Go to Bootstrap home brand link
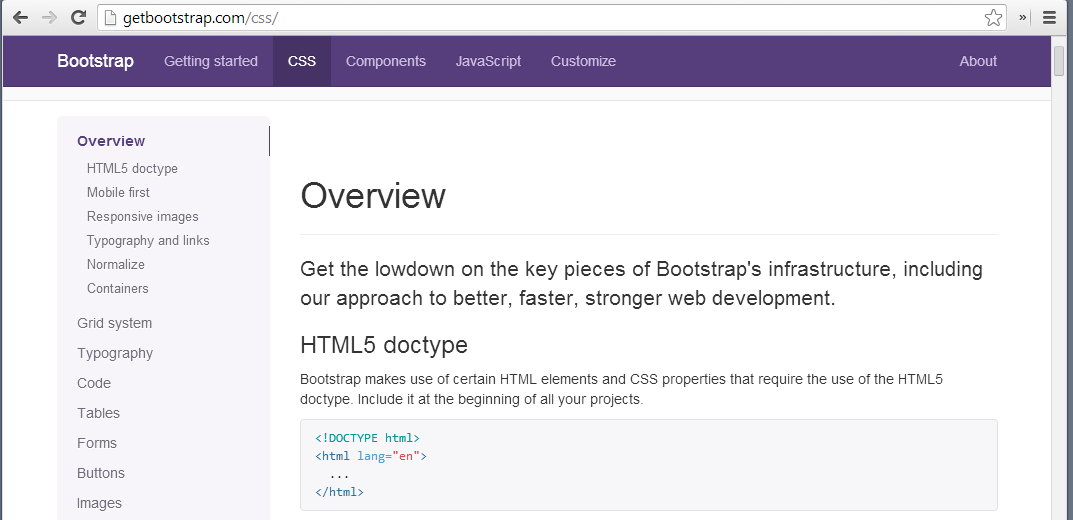The width and height of the screenshot is (1073, 520). pyautogui.click(x=95, y=61)
